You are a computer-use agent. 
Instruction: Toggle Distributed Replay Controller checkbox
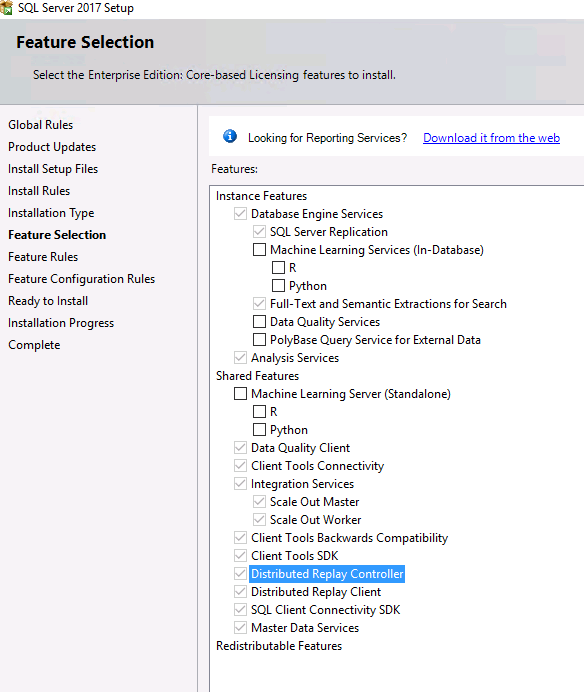[240, 574]
